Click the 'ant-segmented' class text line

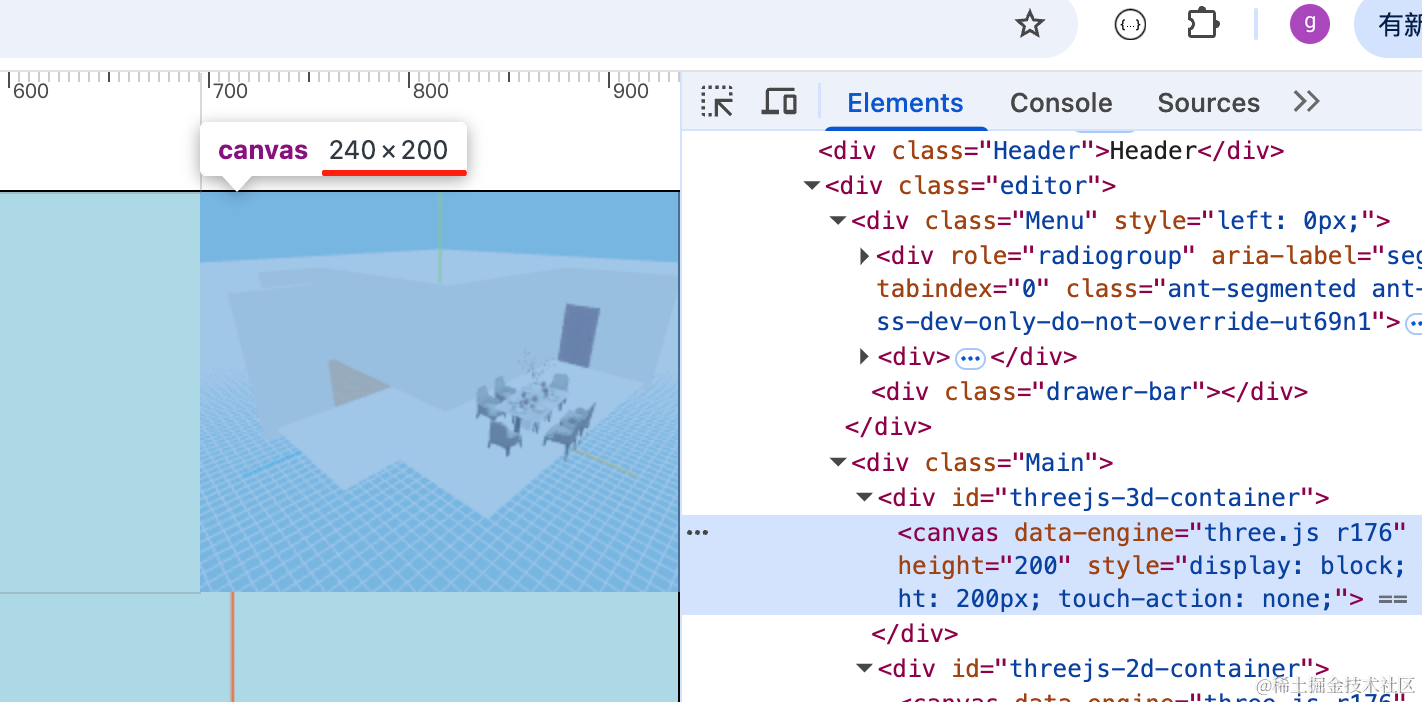(1148, 289)
